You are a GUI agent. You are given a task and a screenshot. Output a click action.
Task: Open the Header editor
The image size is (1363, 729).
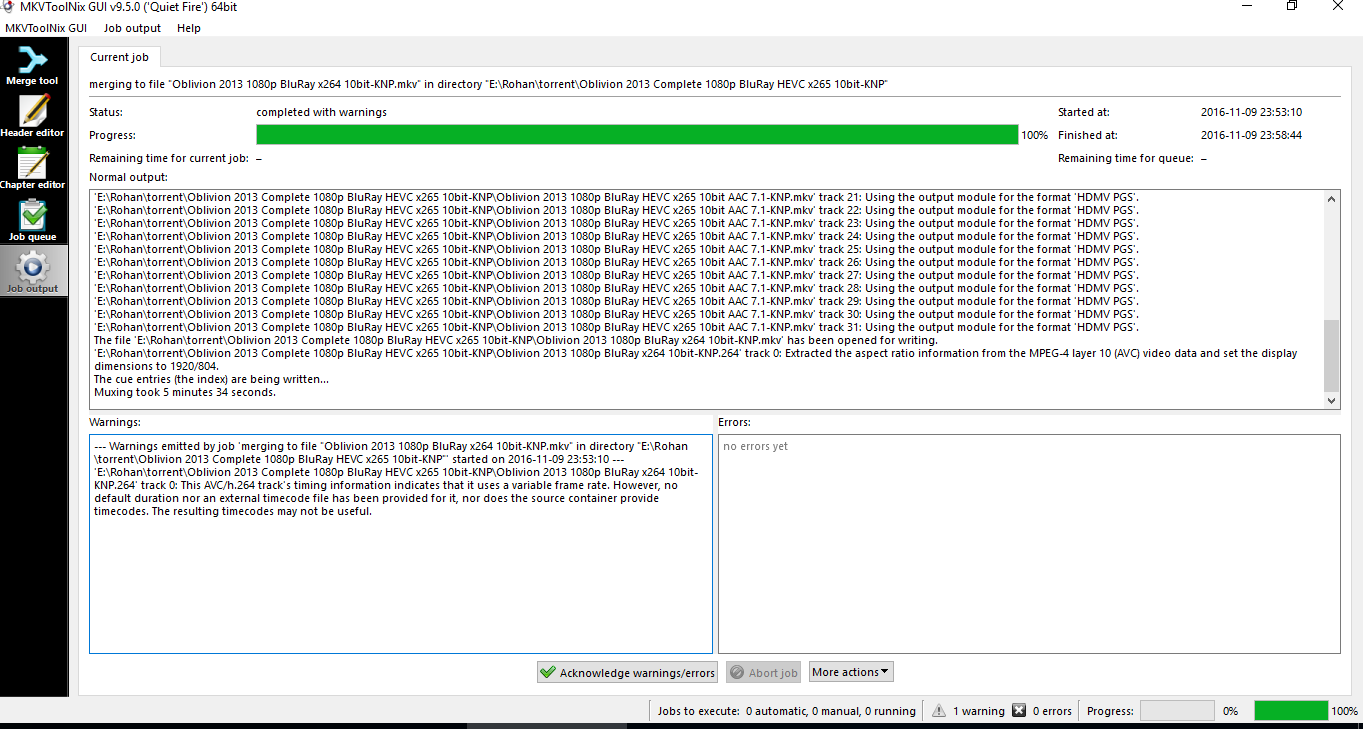click(33, 117)
